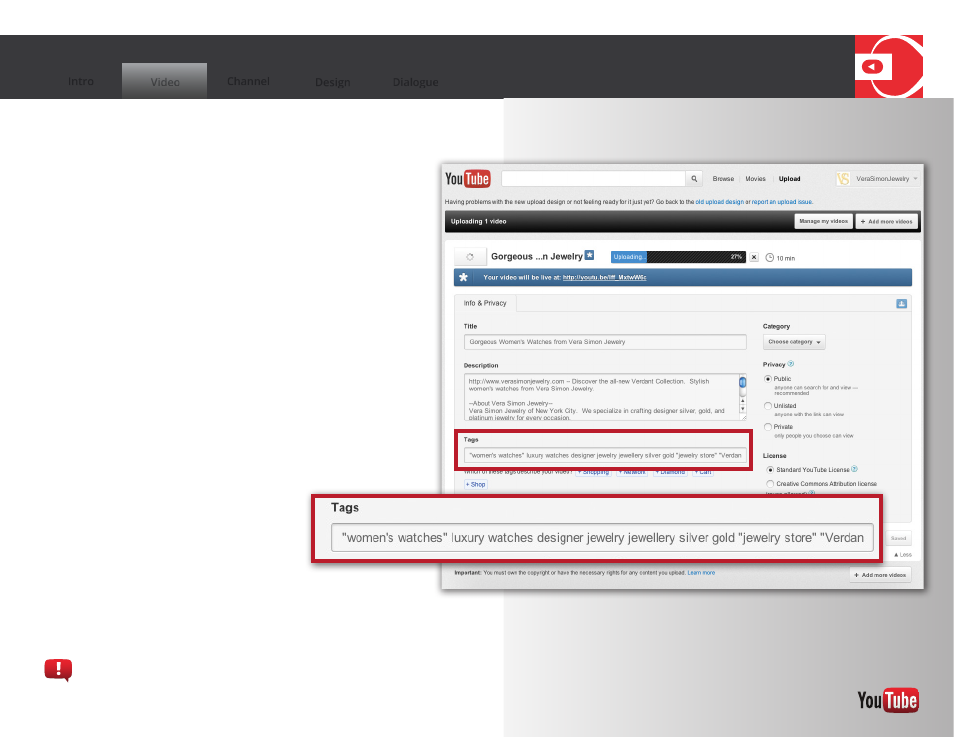This screenshot has height=737, width=954.
Task: Select the Unlisted privacy option
Action: coord(768,406)
